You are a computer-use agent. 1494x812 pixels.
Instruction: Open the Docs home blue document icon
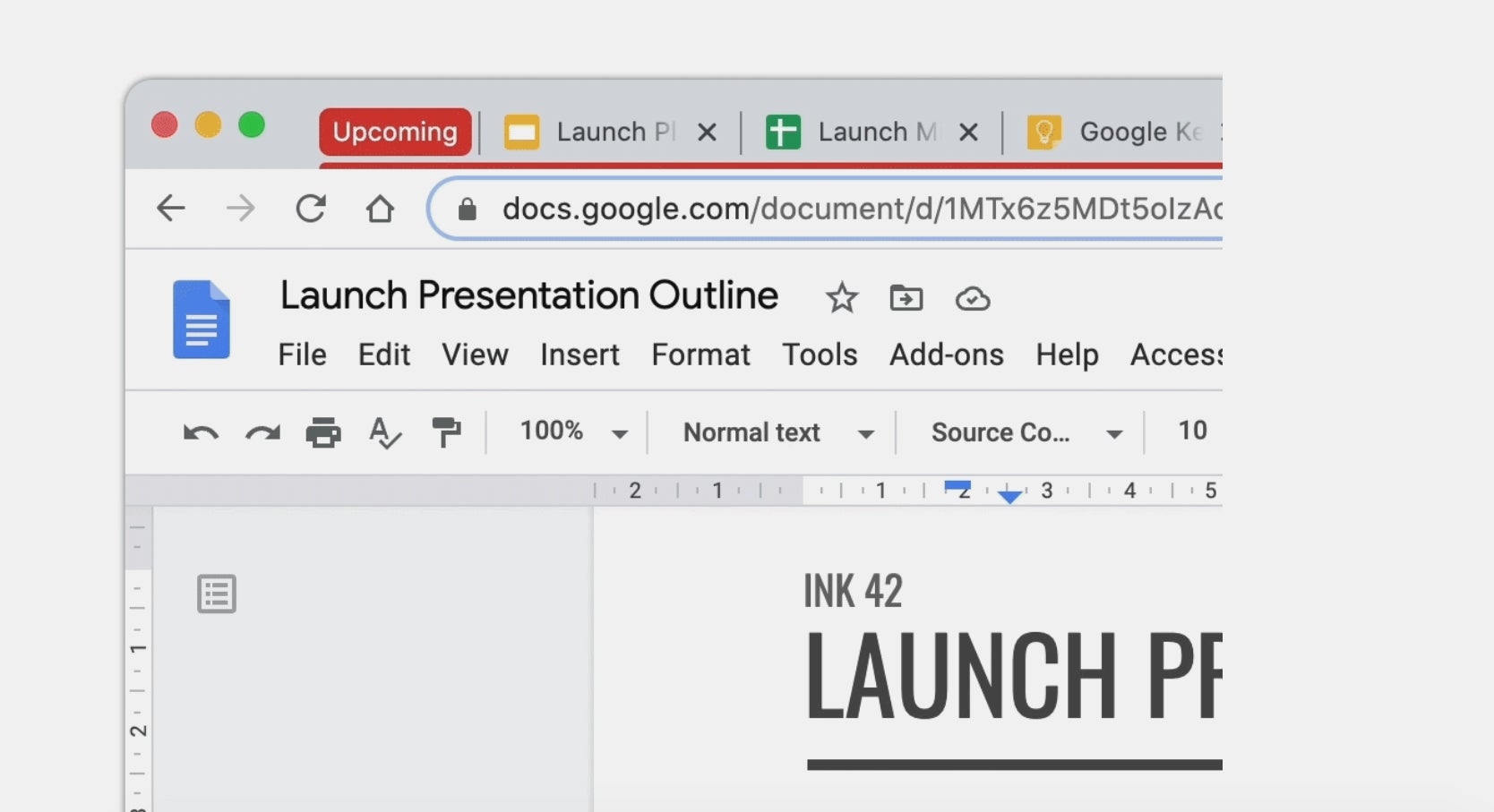[202, 320]
